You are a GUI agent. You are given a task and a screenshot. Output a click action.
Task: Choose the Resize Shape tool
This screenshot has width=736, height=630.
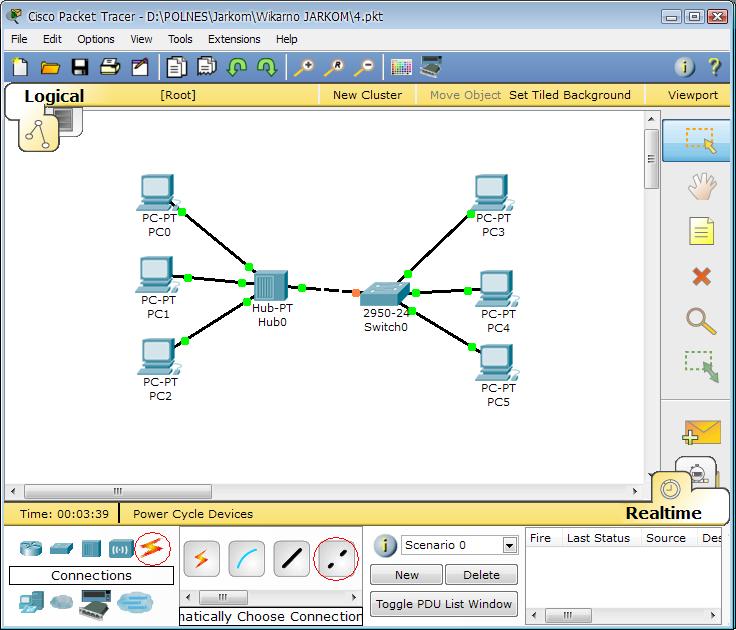coord(702,366)
